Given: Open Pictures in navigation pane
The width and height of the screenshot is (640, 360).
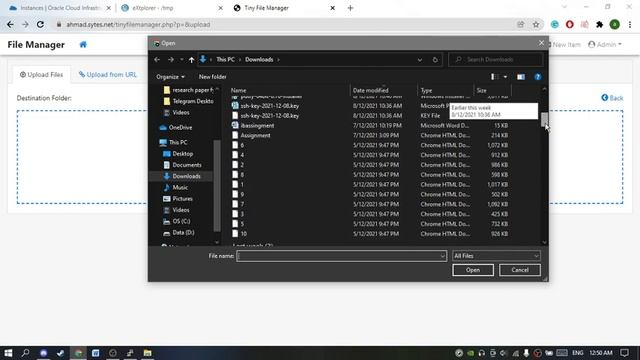Looking at the screenshot, I should point(178,199).
